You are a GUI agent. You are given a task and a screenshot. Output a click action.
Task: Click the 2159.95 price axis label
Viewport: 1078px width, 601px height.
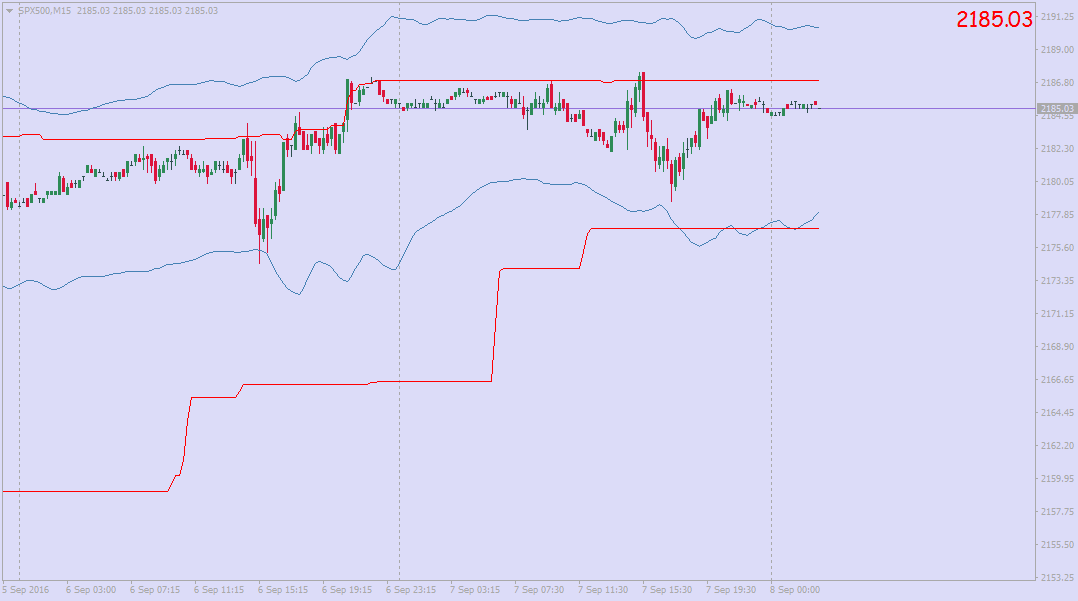pyautogui.click(x=1057, y=479)
